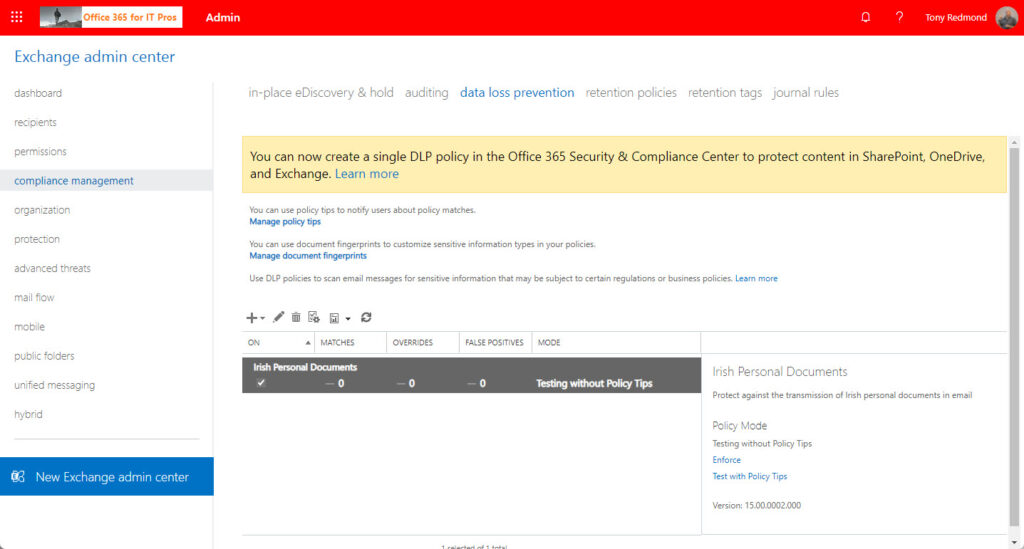Click the add new DLP policy plus icon
Viewport: 1024px width, 549px height.
coord(251,318)
